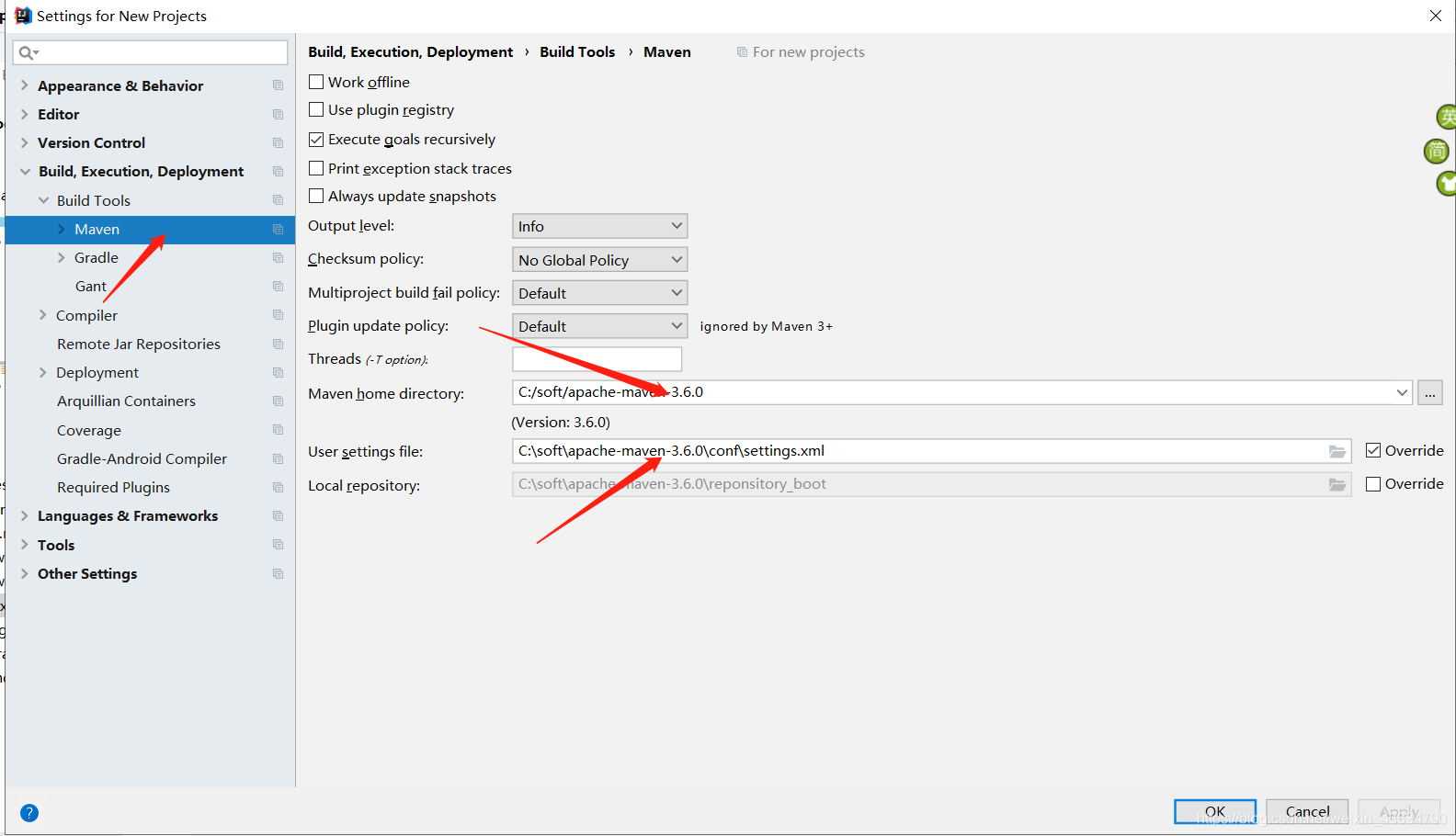The height and width of the screenshot is (836, 1456).
Task: Expand the Gradle node arrow
Action: click(62, 257)
